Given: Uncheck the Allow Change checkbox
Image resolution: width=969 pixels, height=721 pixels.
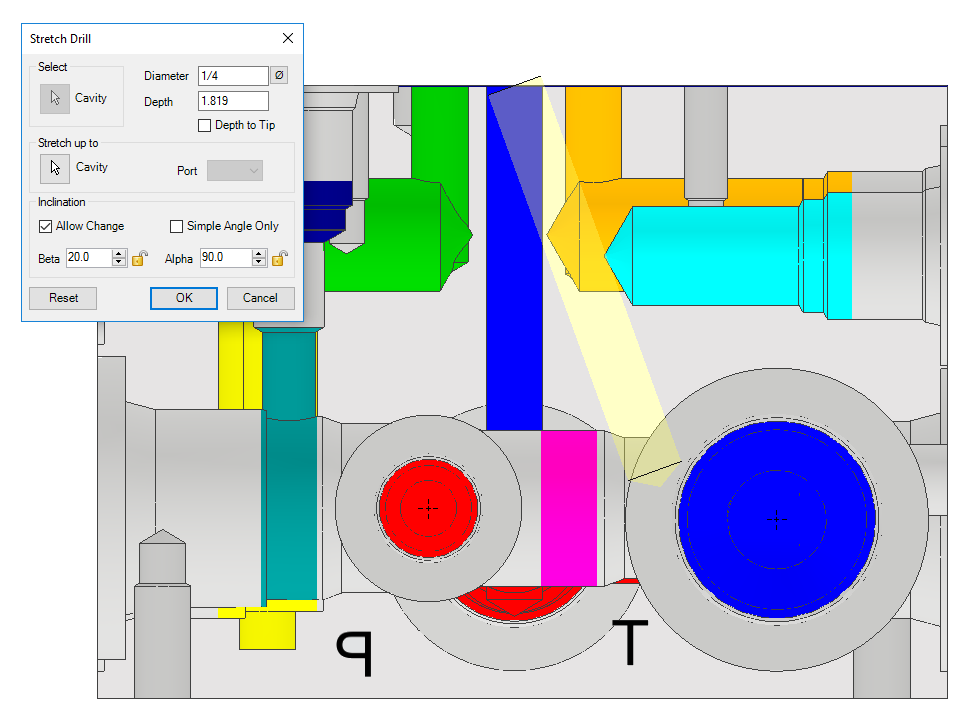Looking at the screenshot, I should pyautogui.click(x=46, y=227).
